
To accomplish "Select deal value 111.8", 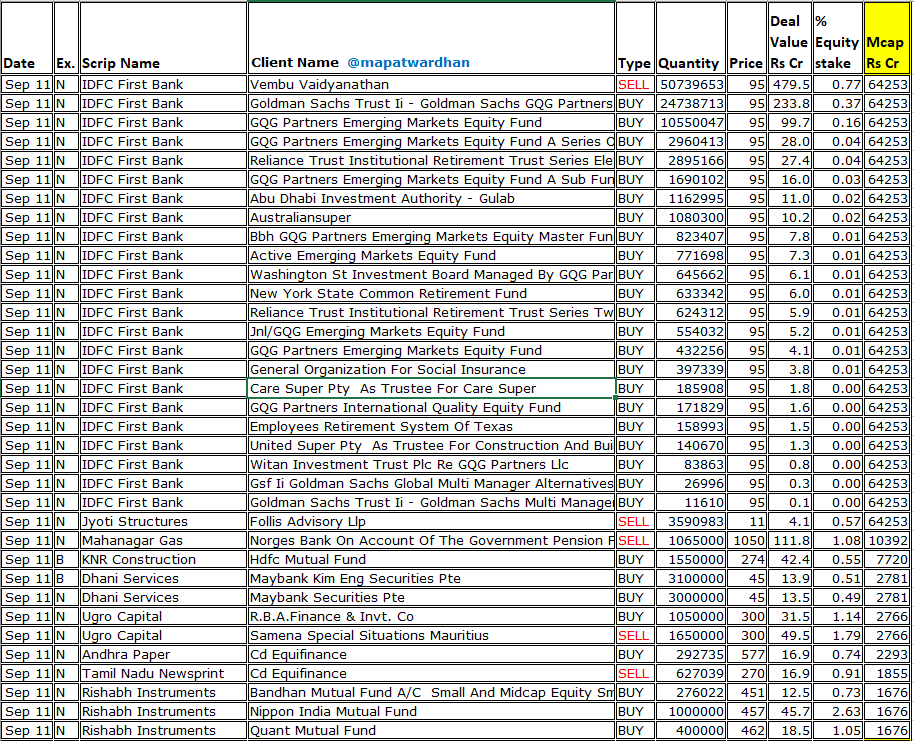I will tap(789, 540).
